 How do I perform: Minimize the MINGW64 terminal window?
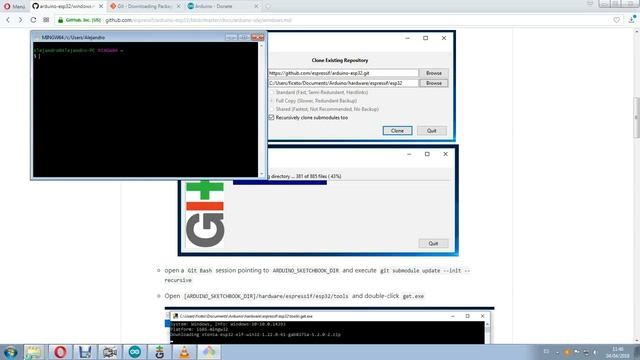pyautogui.click(x=231, y=37)
